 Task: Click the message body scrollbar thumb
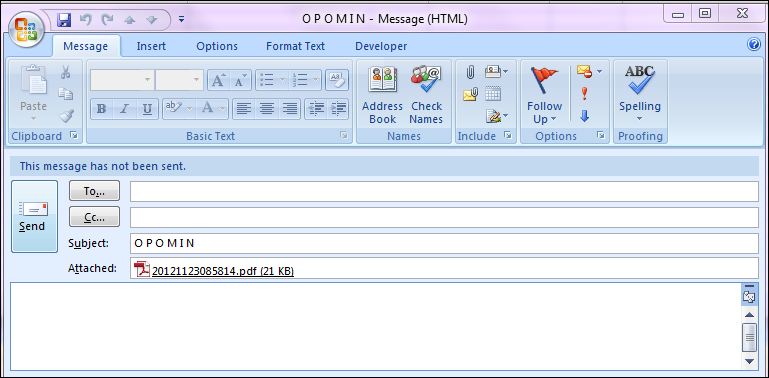(x=749, y=337)
